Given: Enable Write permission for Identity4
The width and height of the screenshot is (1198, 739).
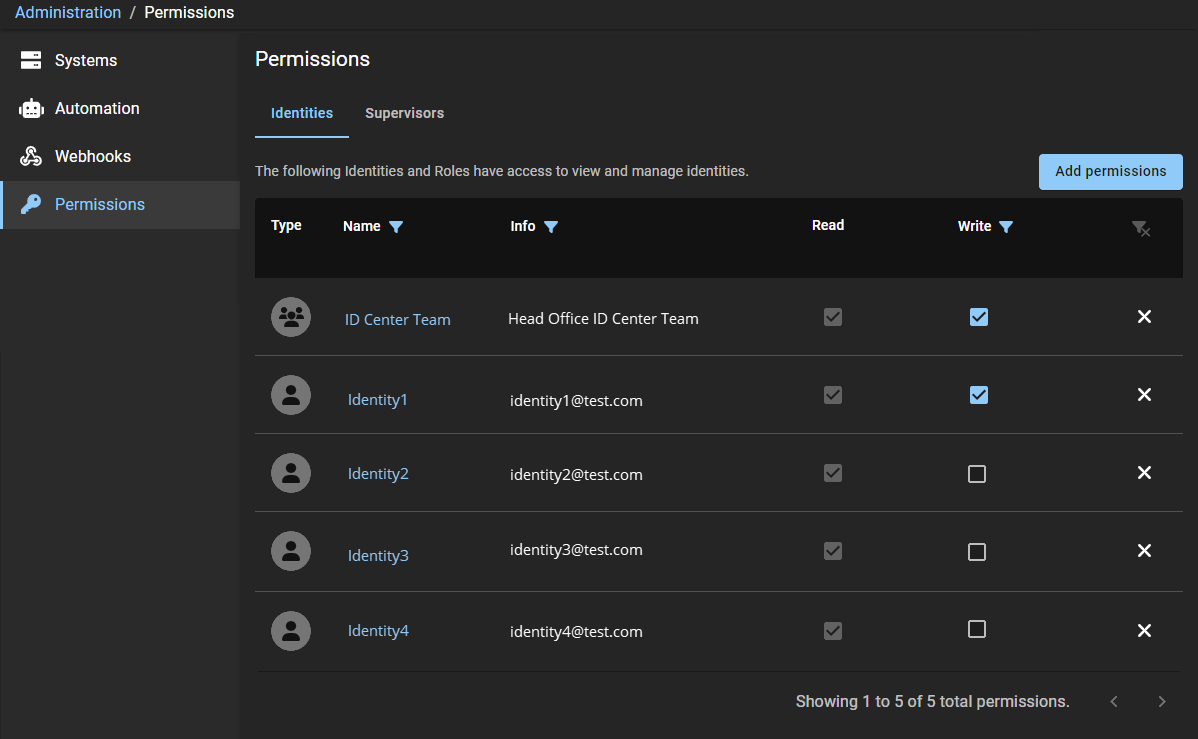Looking at the screenshot, I should (x=976, y=629).
